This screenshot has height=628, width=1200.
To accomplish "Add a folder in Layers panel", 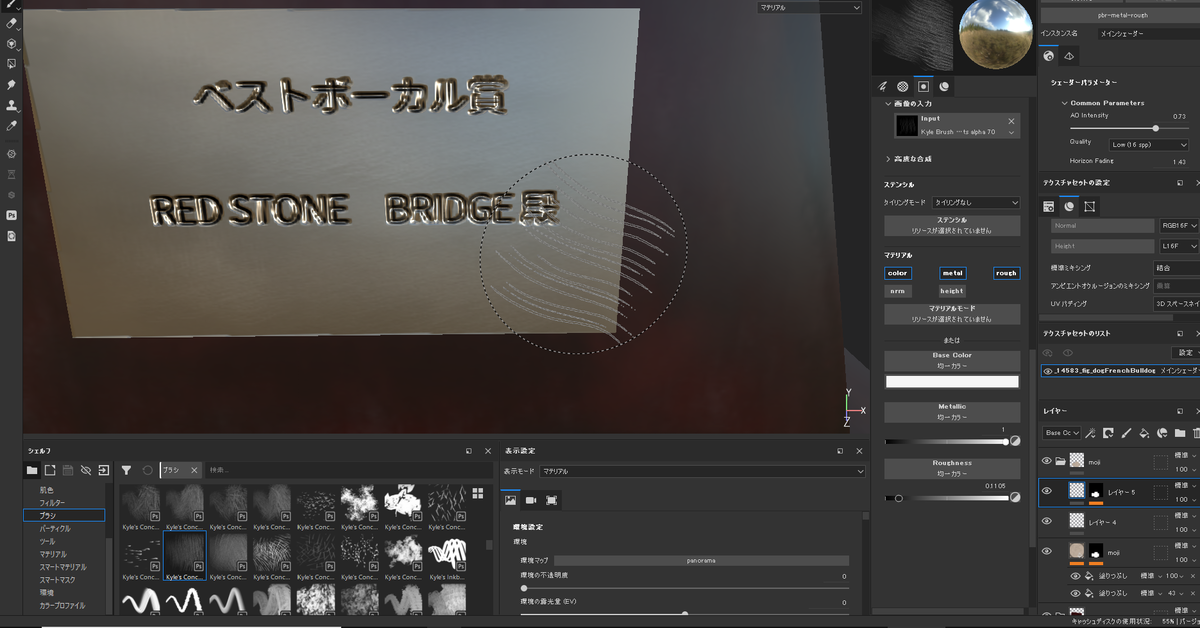I will coord(1180,433).
